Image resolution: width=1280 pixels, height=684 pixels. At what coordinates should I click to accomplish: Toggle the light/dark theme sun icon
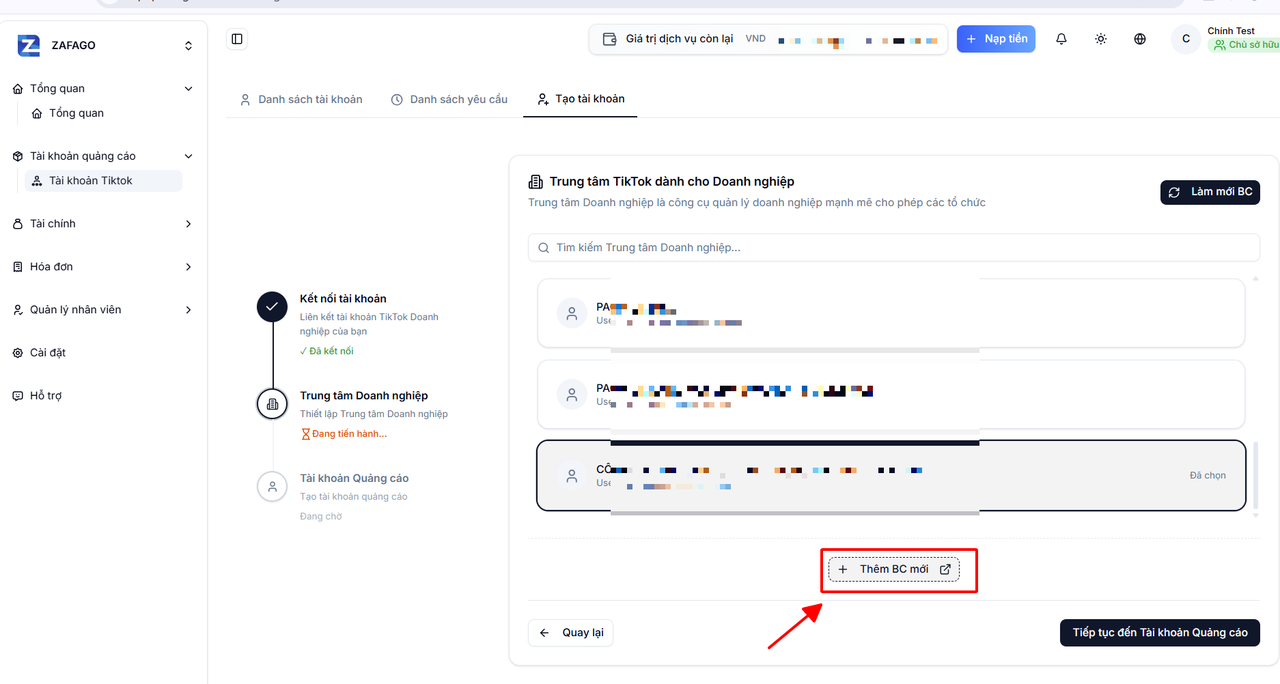point(1101,39)
